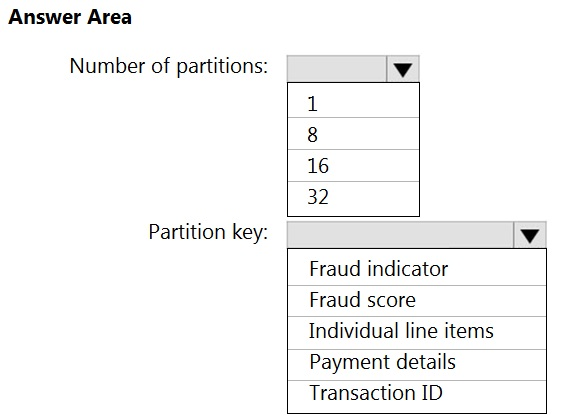Click blank space right of the 32 option

point(376,199)
